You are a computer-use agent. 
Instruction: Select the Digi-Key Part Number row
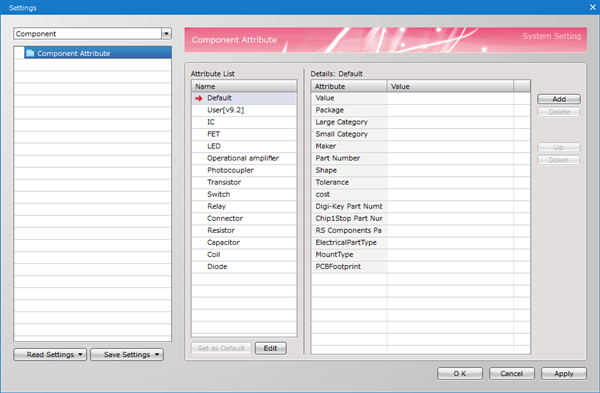point(421,207)
